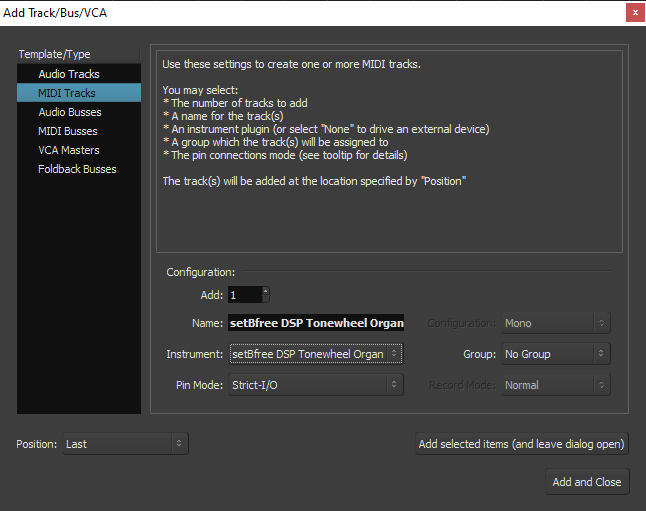Click the pin connections mode help line
The image size is (646, 511).
point(285,155)
